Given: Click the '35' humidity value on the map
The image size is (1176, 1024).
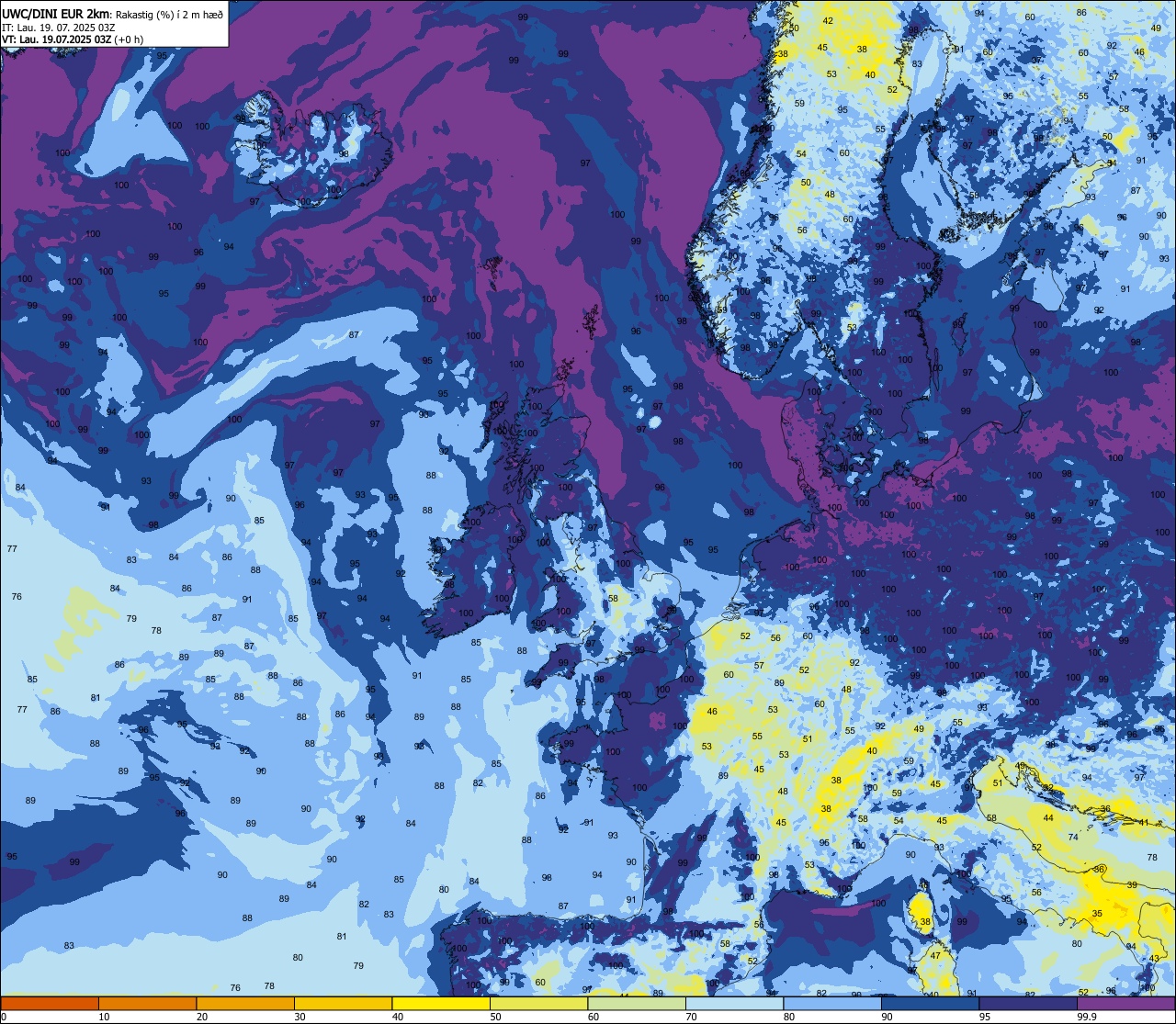Looking at the screenshot, I should [x=1097, y=914].
